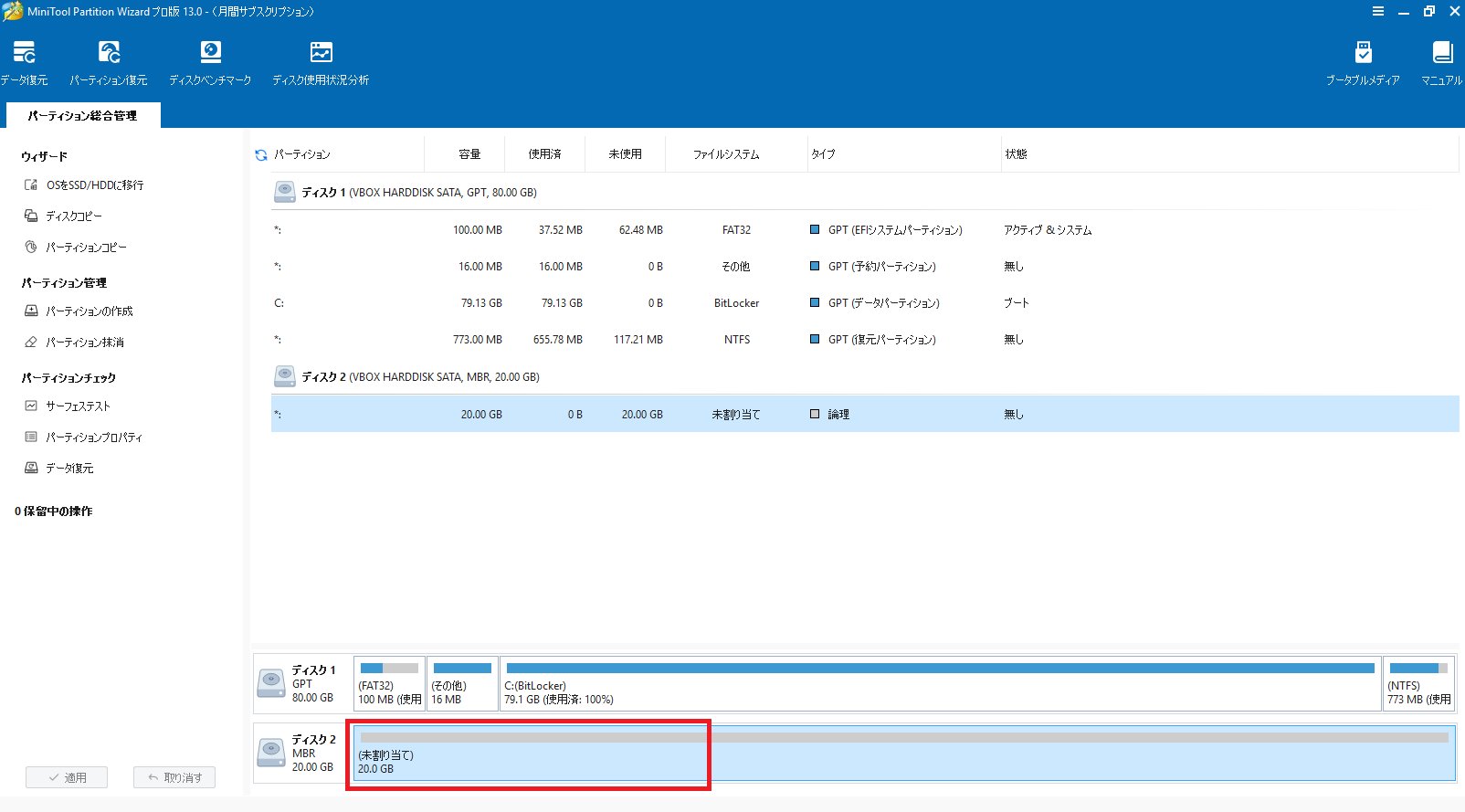Viewport: 1465px width, 812px height.
Task: Start the OSをSSD/HDDに移行 wizard
Action: pos(94,185)
